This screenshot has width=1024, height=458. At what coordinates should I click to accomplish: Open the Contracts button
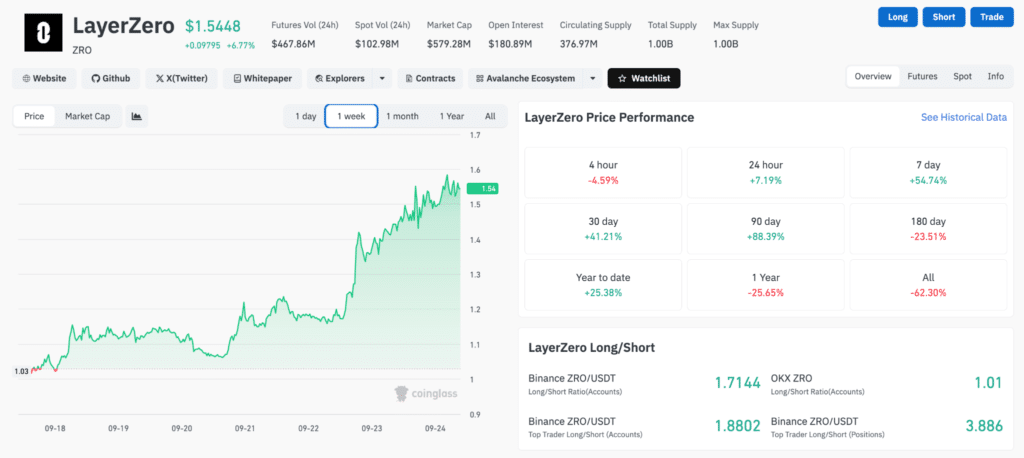coord(430,78)
